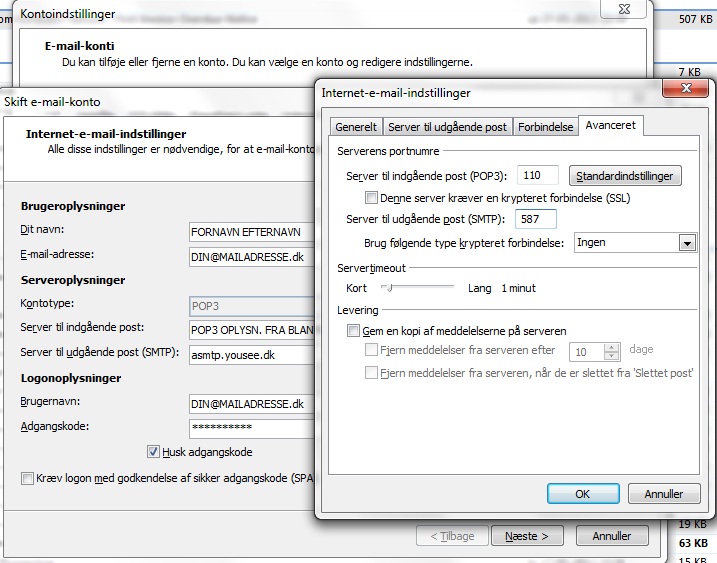Click the days stepper arrows next to 10

pos(610,351)
